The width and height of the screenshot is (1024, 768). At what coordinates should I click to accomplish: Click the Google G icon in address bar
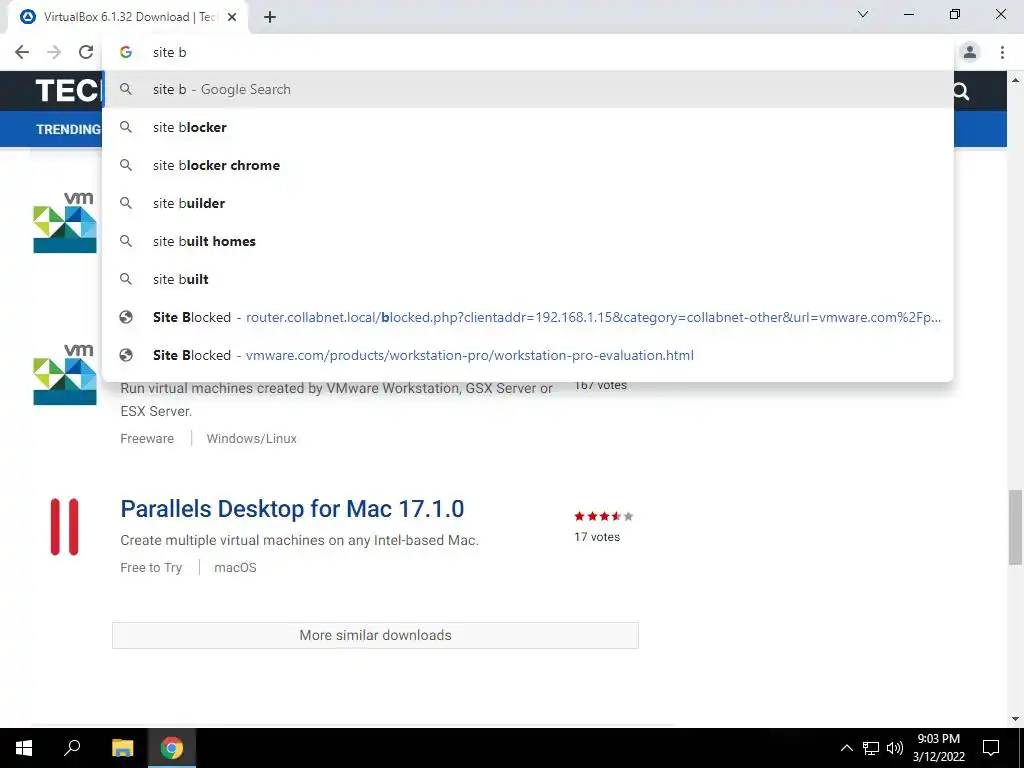point(126,52)
